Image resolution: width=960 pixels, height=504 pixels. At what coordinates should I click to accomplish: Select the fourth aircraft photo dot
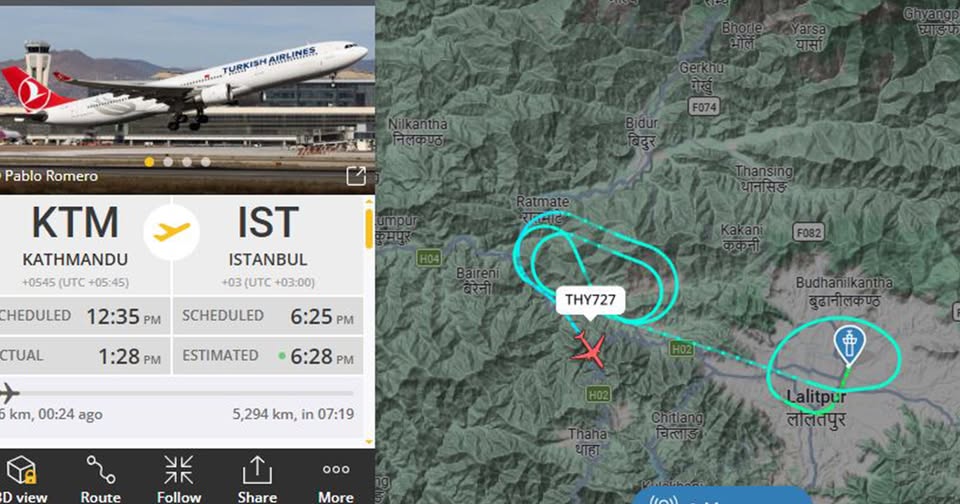point(206,162)
